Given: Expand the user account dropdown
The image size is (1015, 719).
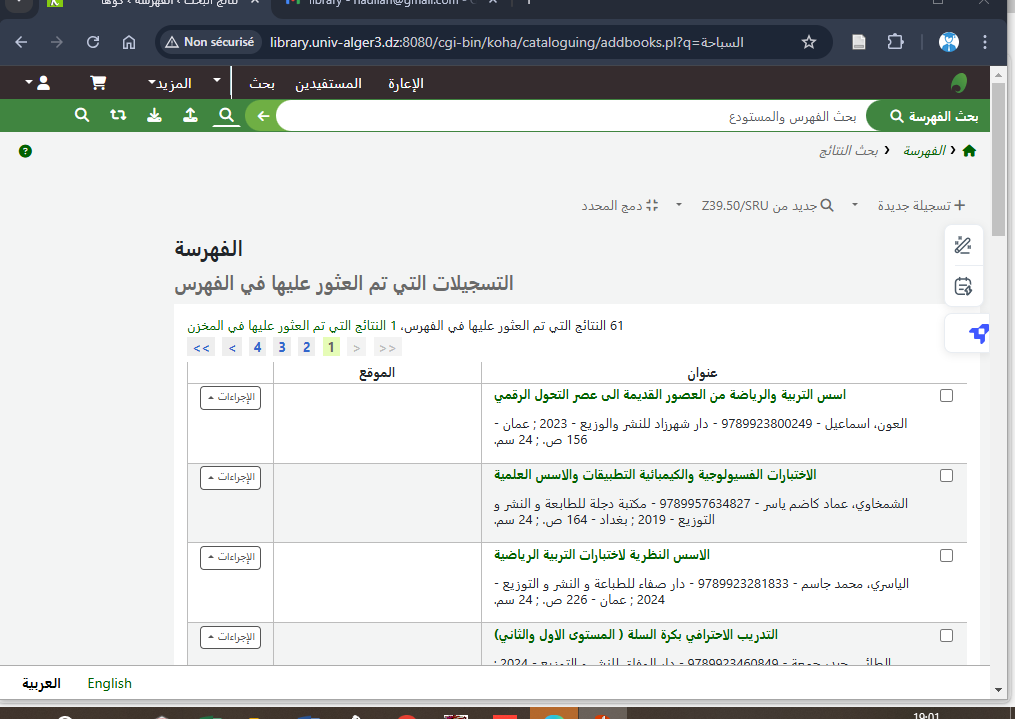Looking at the screenshot, I should (x=36, y=83).
